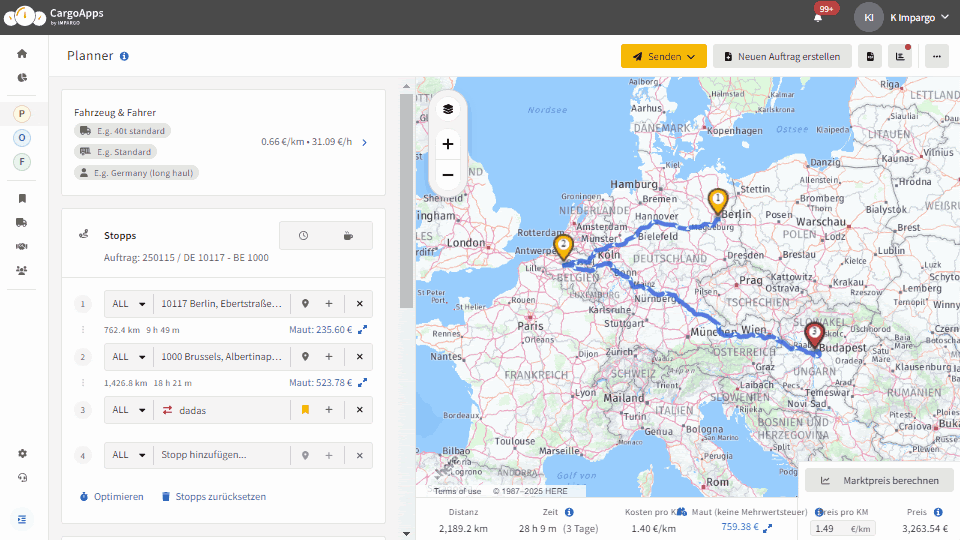Zoom in on the map
960x540 pixels.
(448, 144)
